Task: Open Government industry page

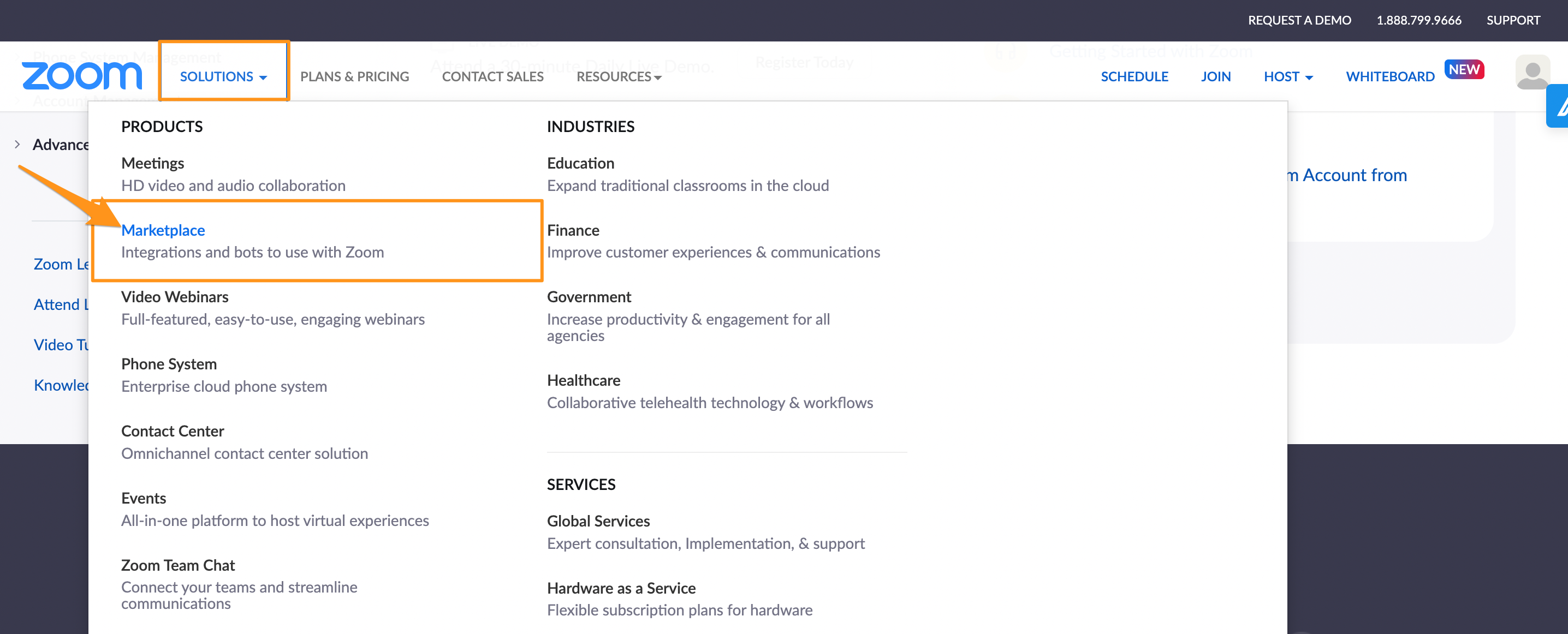Action: tap(589, 297)
